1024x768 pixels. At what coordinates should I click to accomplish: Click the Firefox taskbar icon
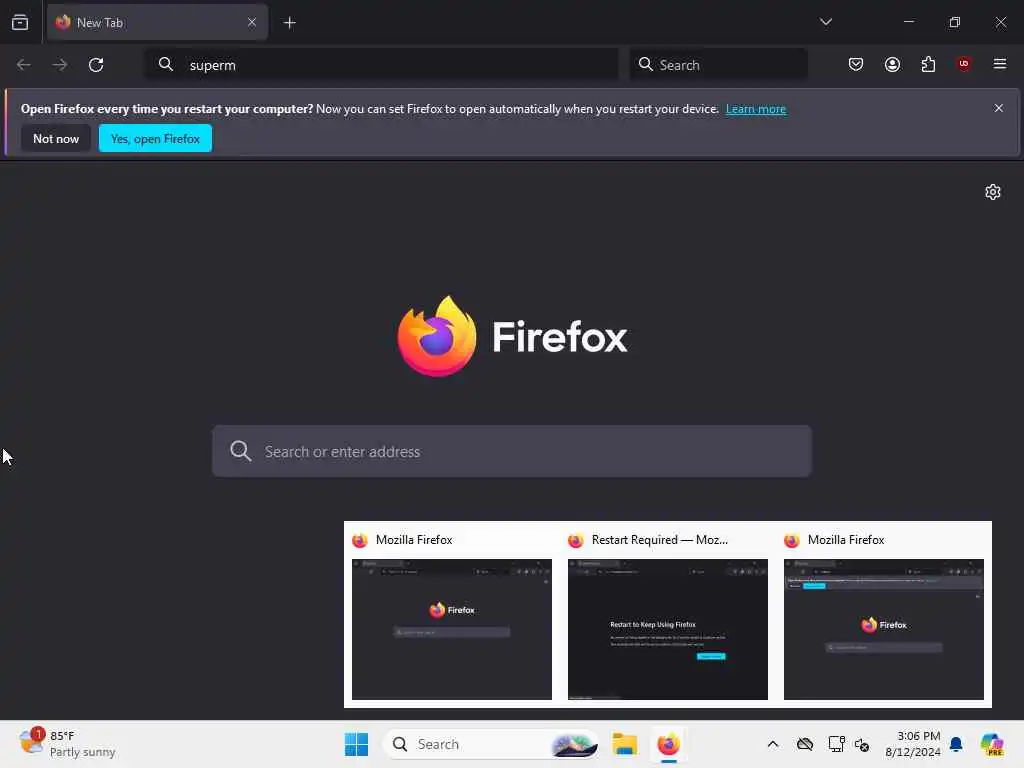pyautogui.click(x=668, y=744)
